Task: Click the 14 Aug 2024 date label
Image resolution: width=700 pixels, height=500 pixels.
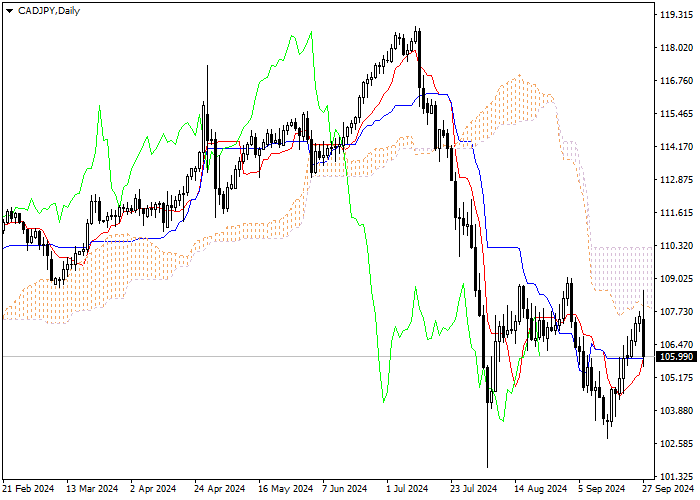Action: point(540,489)
